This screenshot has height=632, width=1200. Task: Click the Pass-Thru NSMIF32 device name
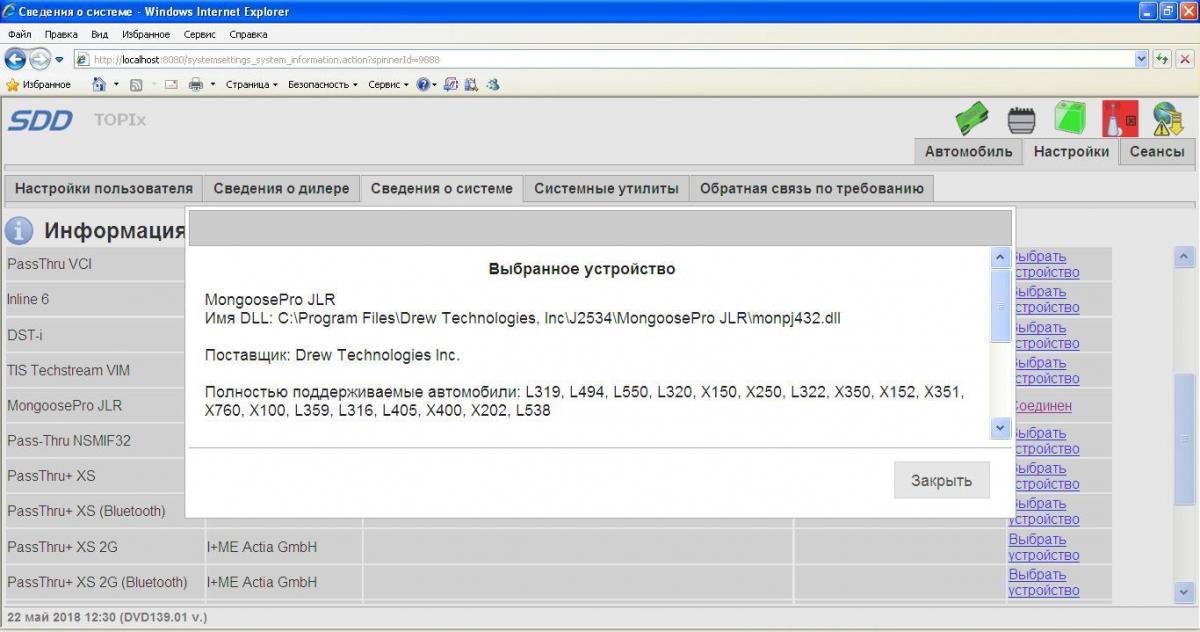[69, 441]
